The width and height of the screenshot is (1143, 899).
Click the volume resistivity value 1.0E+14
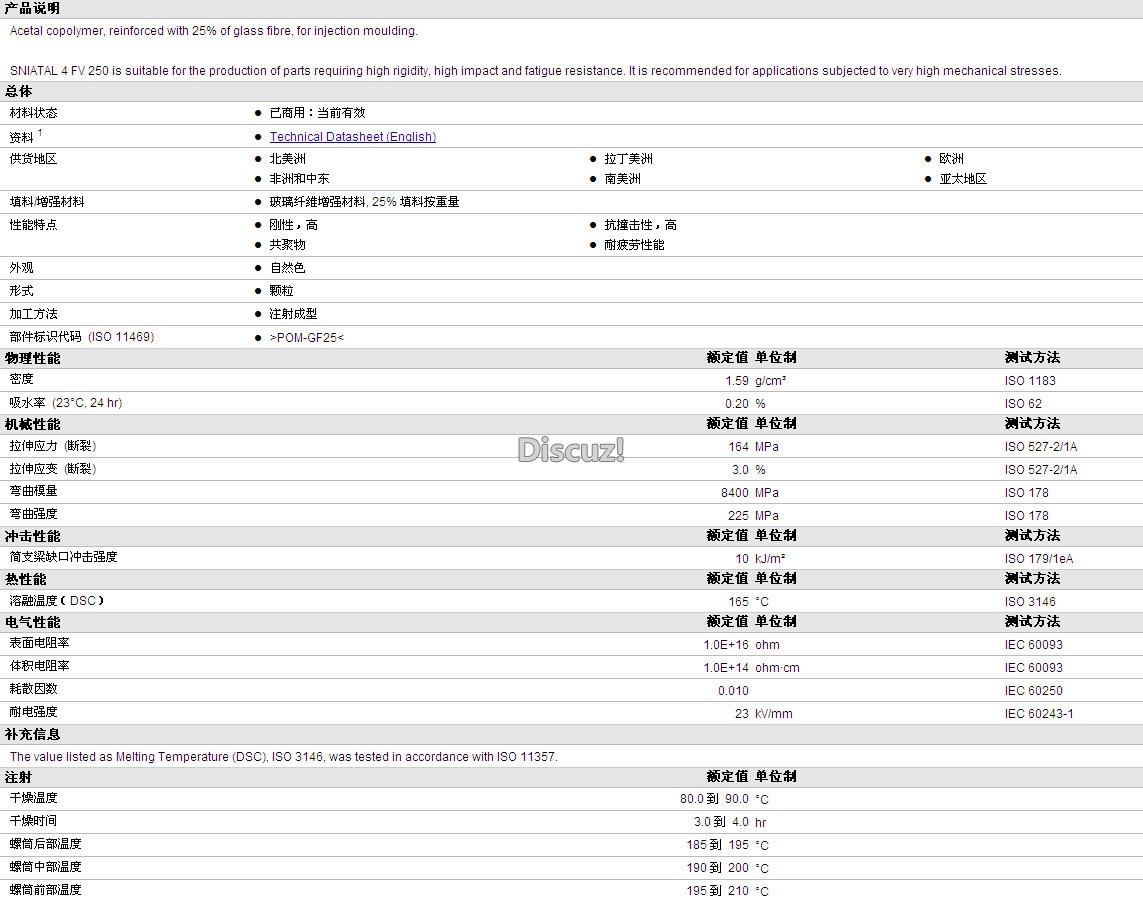[726, 668]
